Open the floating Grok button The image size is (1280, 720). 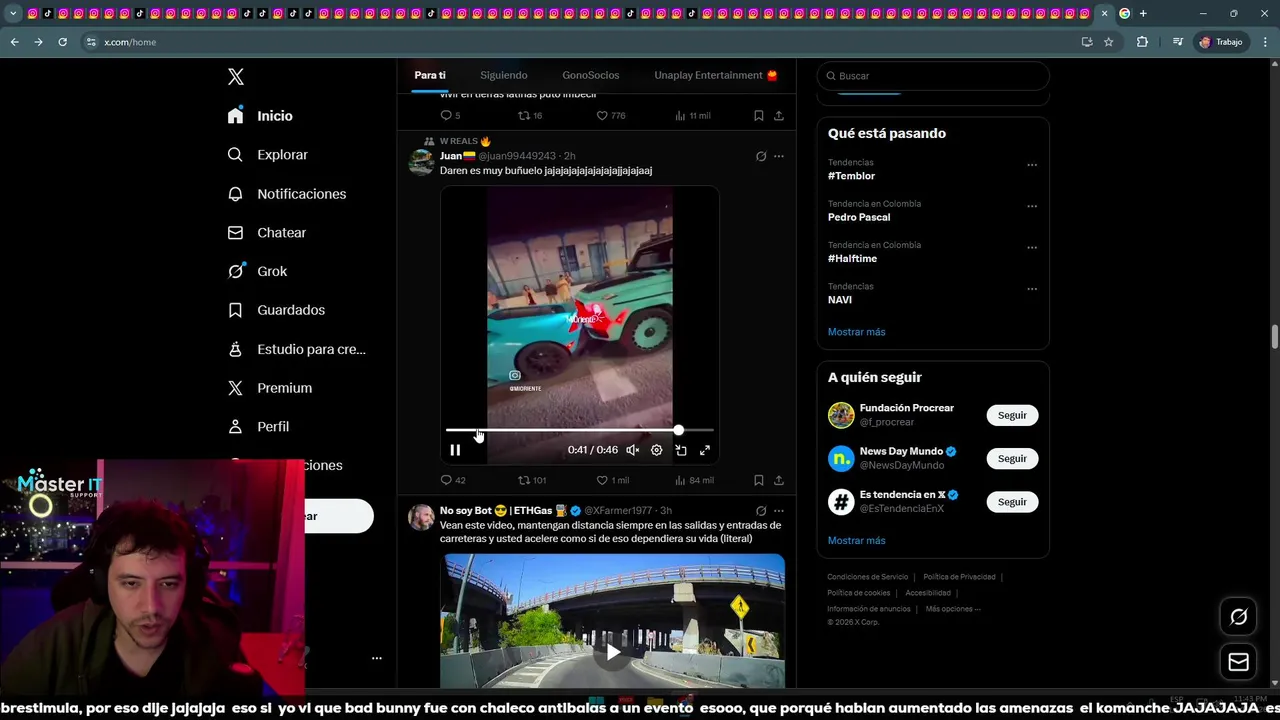pos(1238,617)
